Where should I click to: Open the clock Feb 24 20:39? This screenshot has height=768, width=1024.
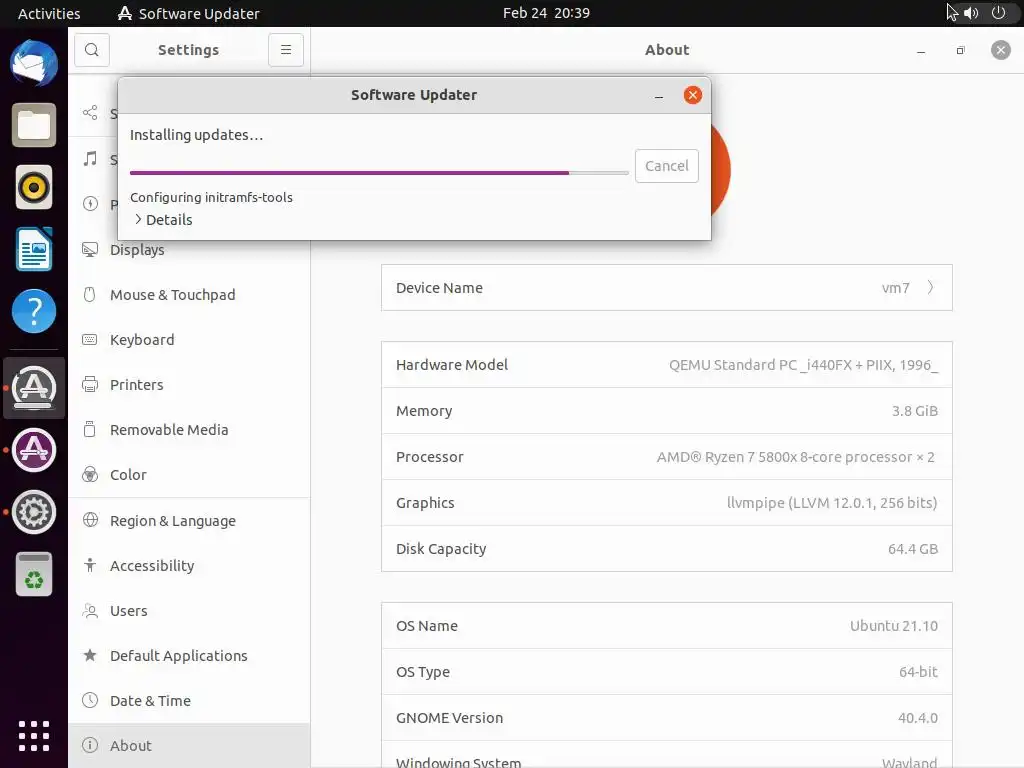coord(546,13)
